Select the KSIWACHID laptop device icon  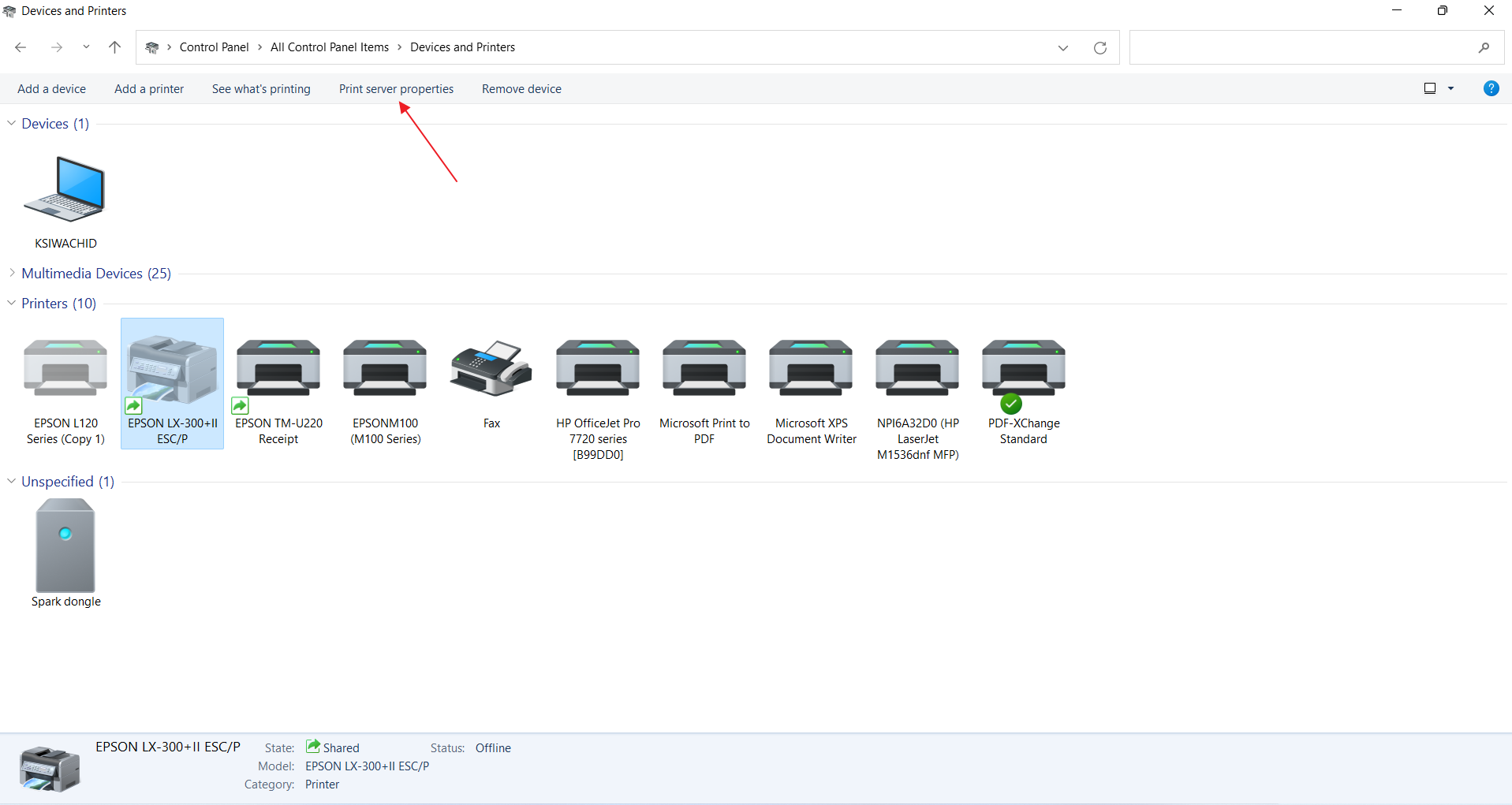tap(65, 189)
